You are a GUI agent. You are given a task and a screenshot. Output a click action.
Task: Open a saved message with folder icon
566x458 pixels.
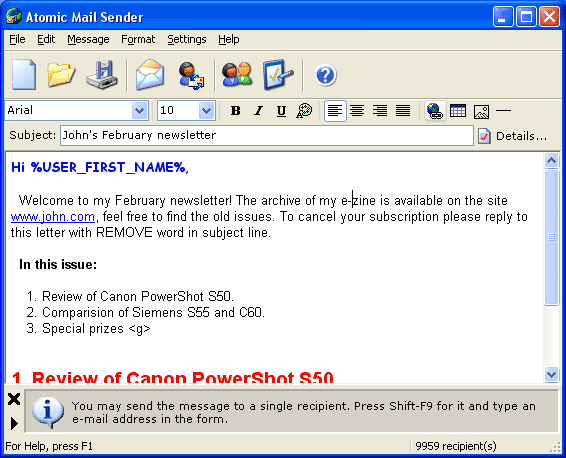click(x=61, y=75)
